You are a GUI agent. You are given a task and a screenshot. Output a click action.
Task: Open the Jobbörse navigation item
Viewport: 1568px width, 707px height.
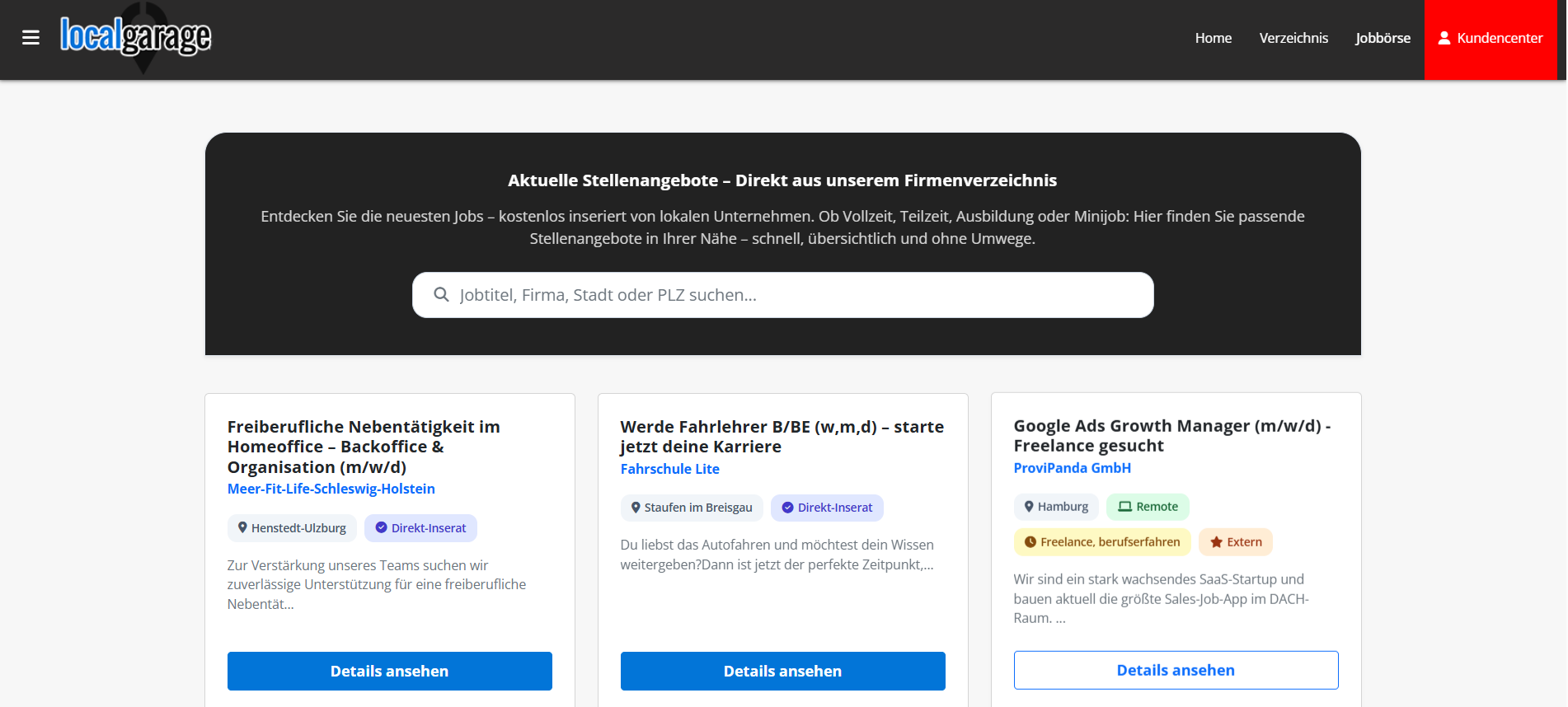click(x=1383, y=38)
